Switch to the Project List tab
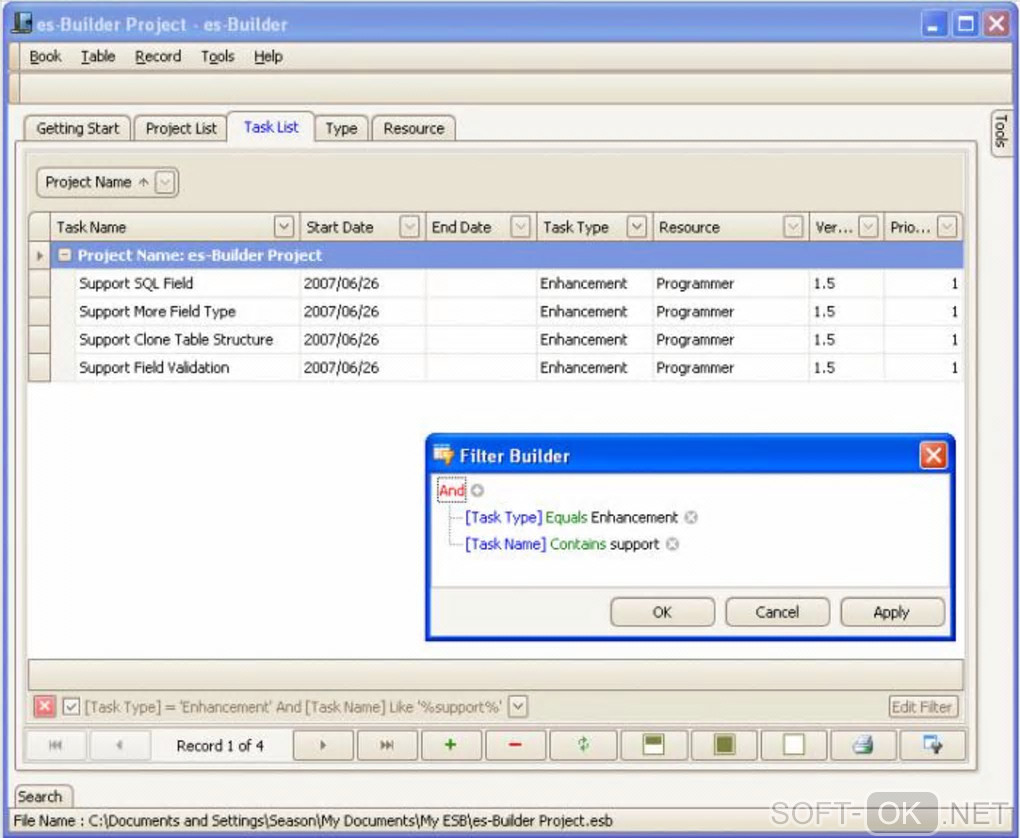 click(181, 128)
